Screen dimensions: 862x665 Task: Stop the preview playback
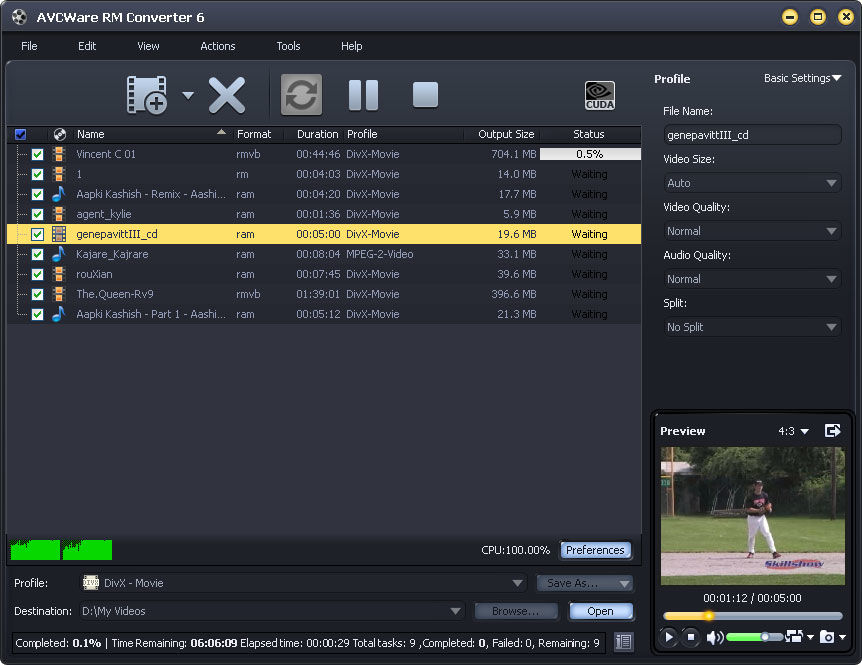[691, 637]
